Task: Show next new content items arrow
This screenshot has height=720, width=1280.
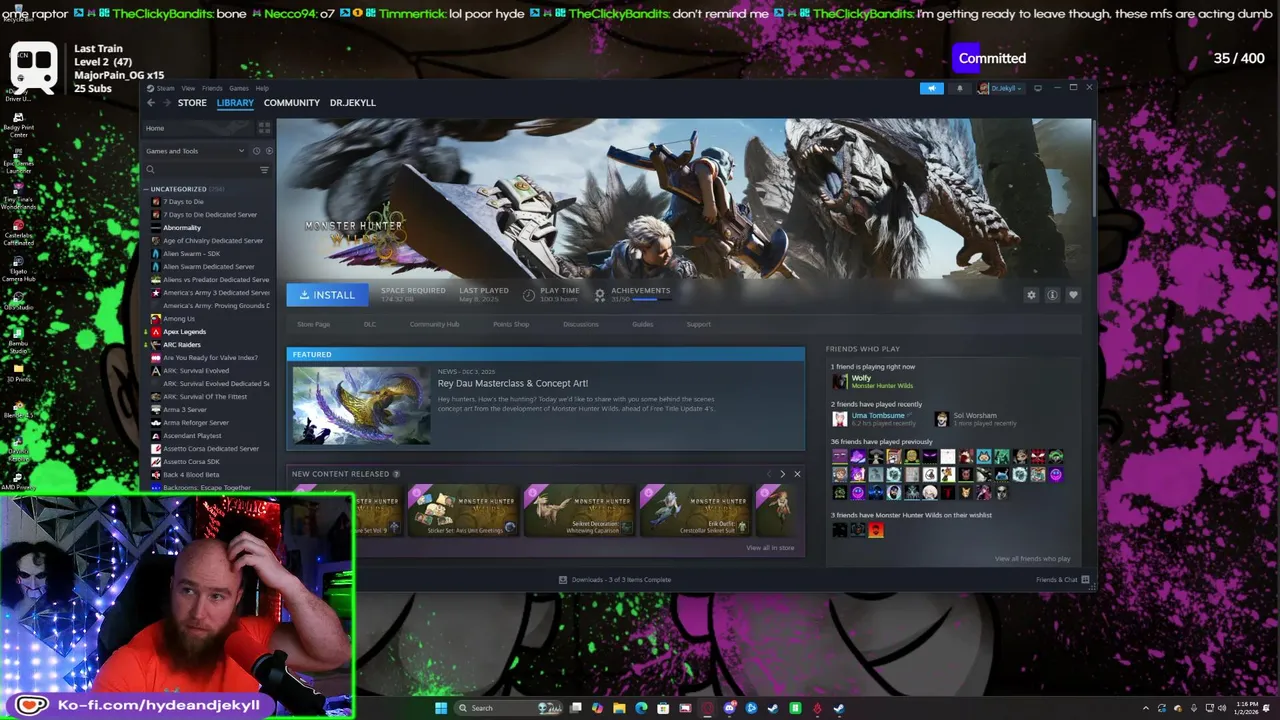Action: (x=782, y=474)
